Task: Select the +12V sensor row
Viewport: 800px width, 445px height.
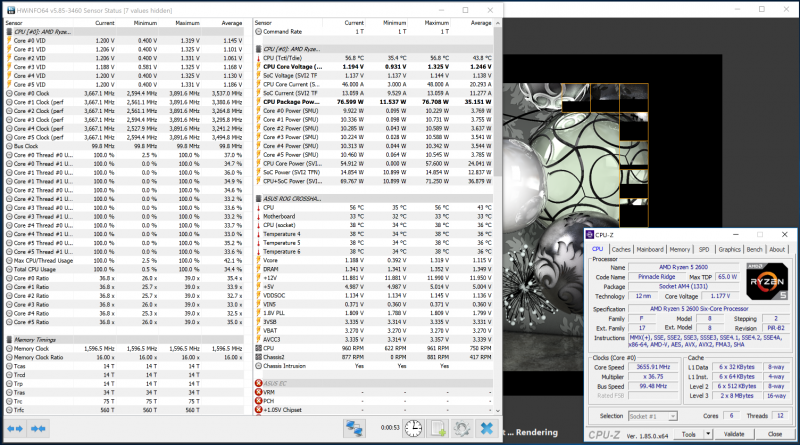Action: [x=374, y=278]
